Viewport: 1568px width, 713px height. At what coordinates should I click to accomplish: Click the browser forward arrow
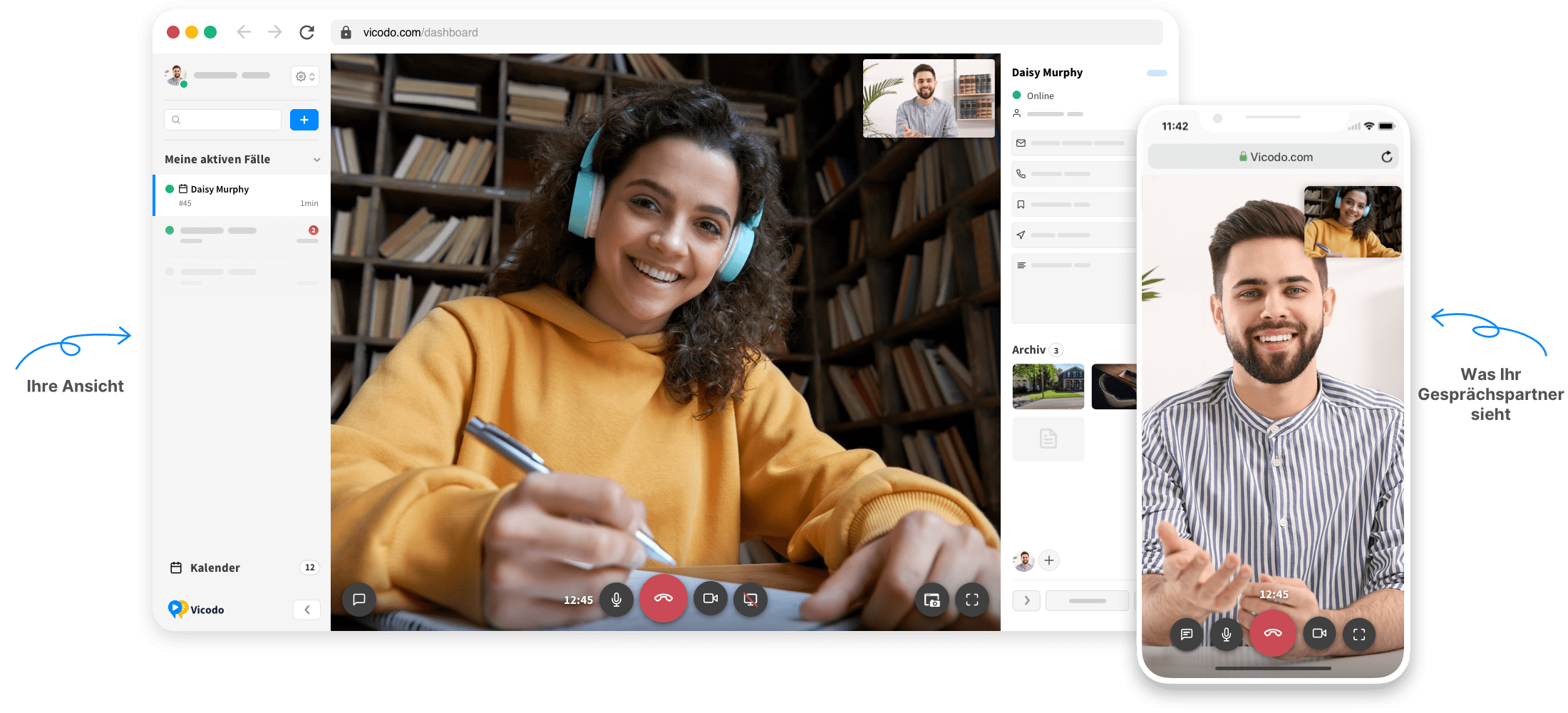[275, 32]
